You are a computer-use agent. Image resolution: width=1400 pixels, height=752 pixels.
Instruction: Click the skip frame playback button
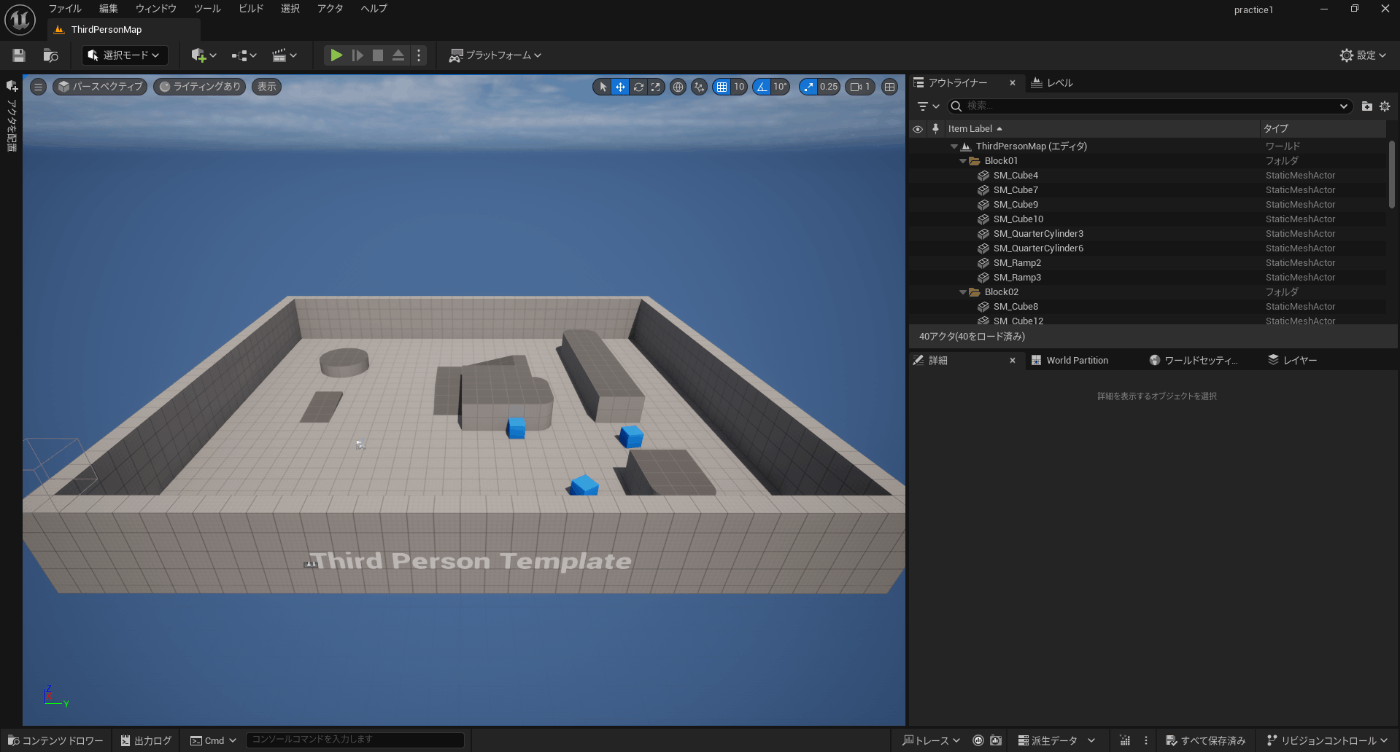[357, 55]
